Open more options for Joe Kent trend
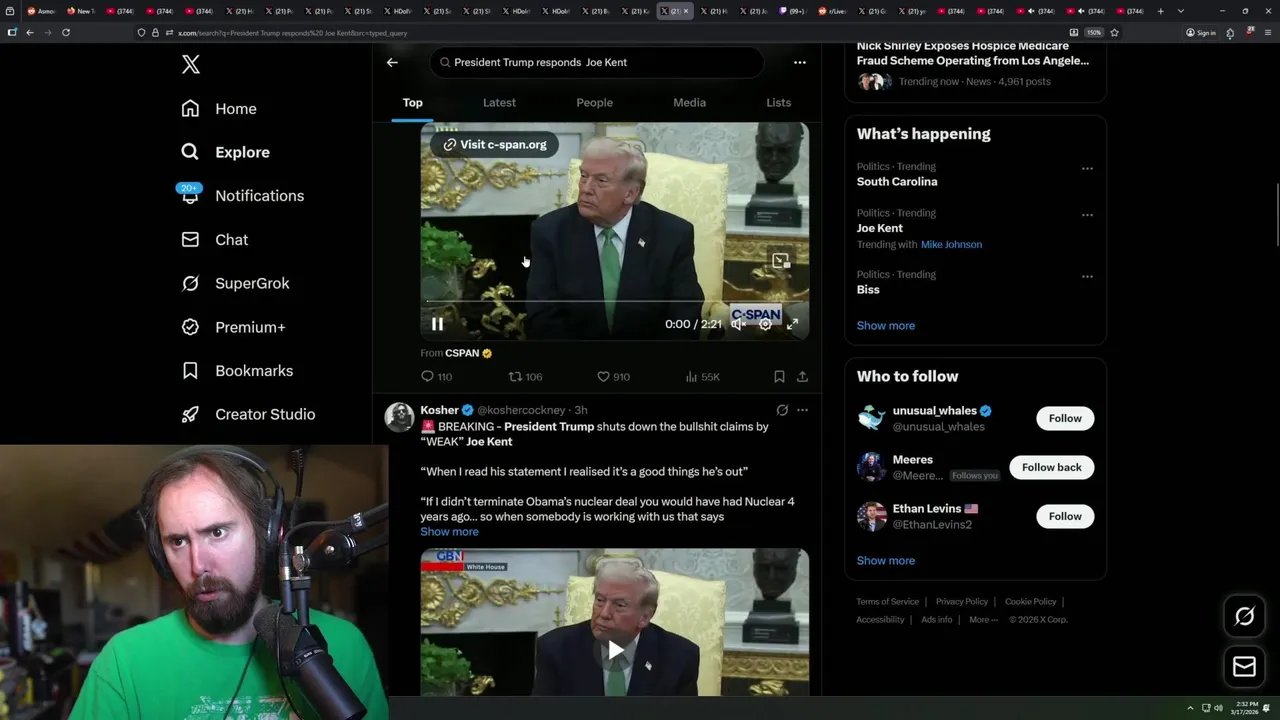The height and width of the screenshot is (720, 1280). (1087, 215)
